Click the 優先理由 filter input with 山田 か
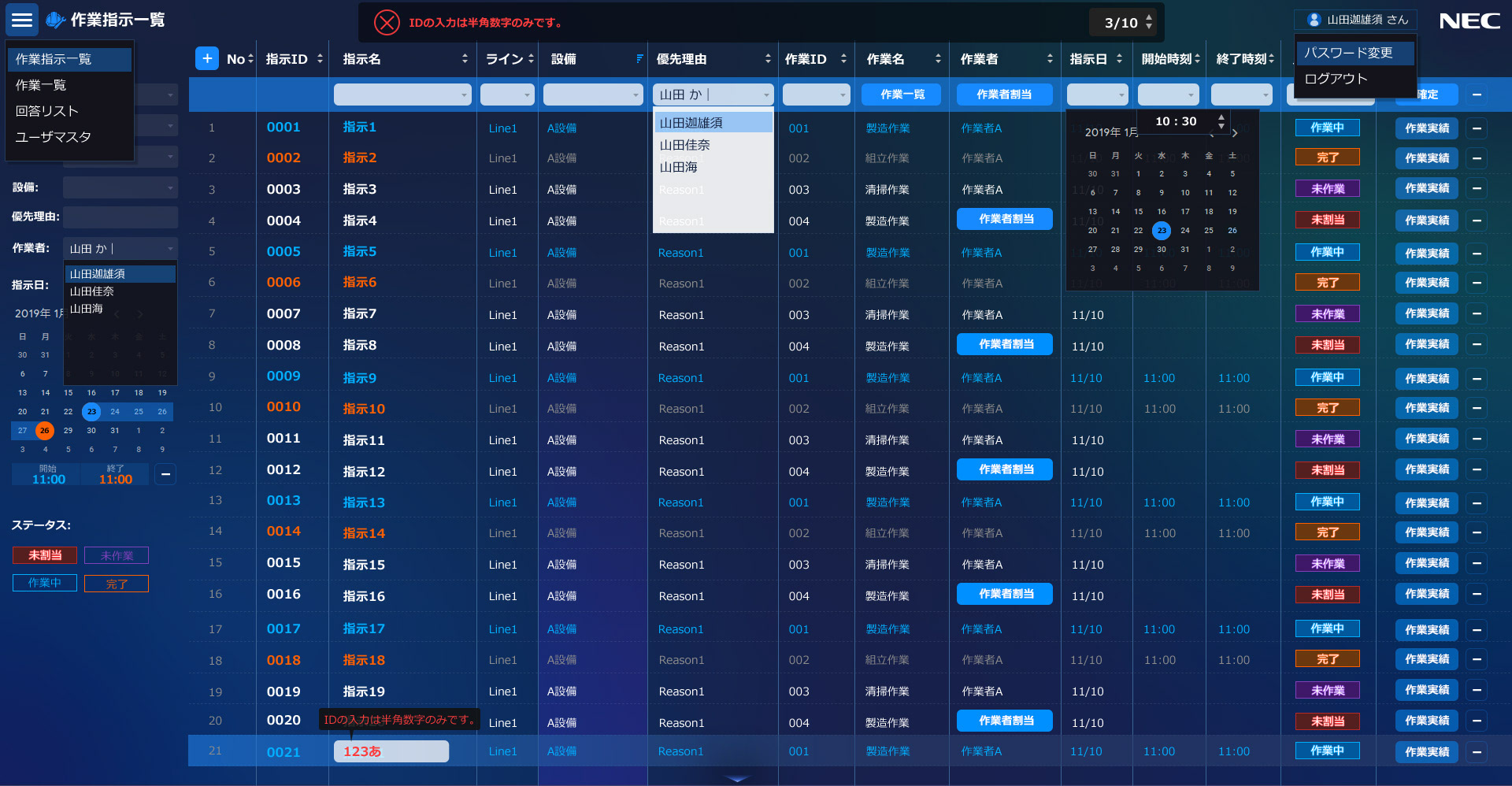Viewport: 1512px width, 786px height. pyautogui.click(x=713, y=95)
